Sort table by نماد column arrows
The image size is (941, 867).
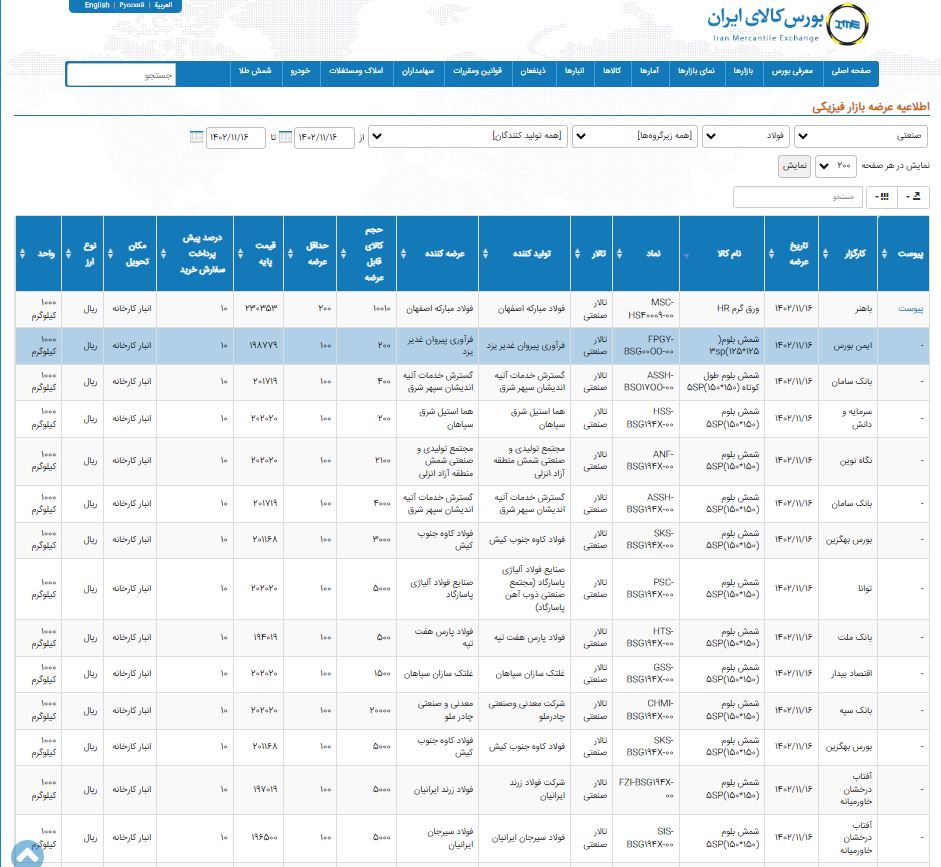coord(619,254)
